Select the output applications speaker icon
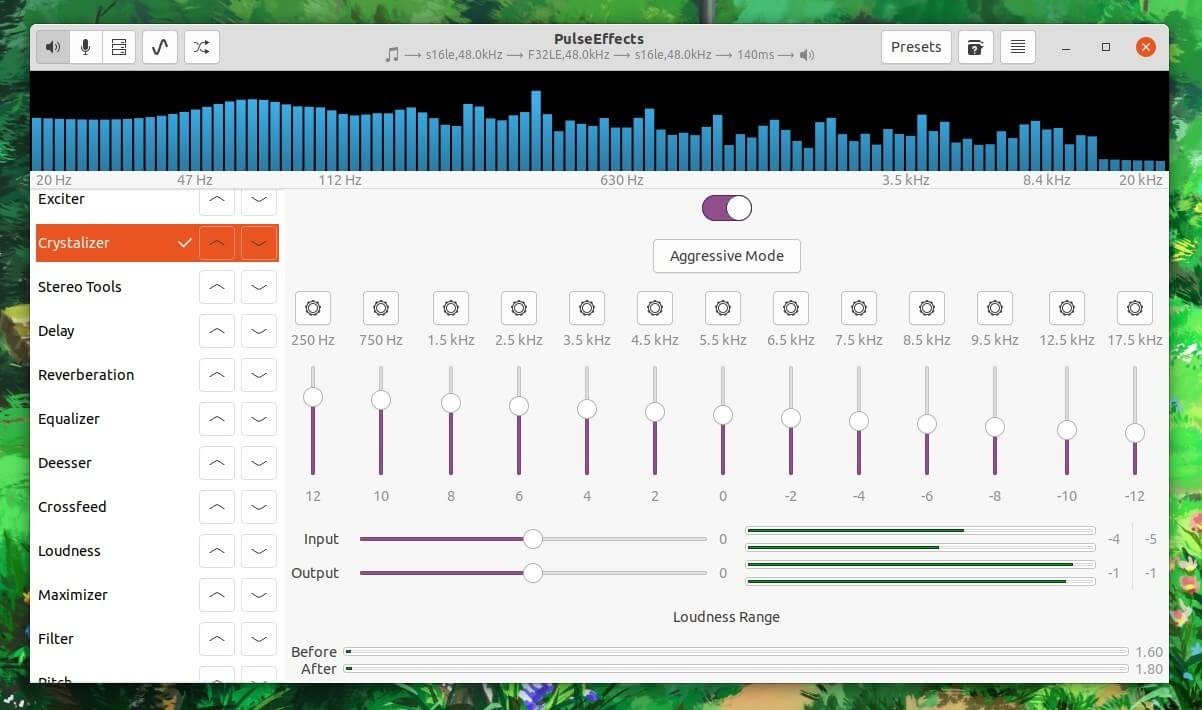 52,46
